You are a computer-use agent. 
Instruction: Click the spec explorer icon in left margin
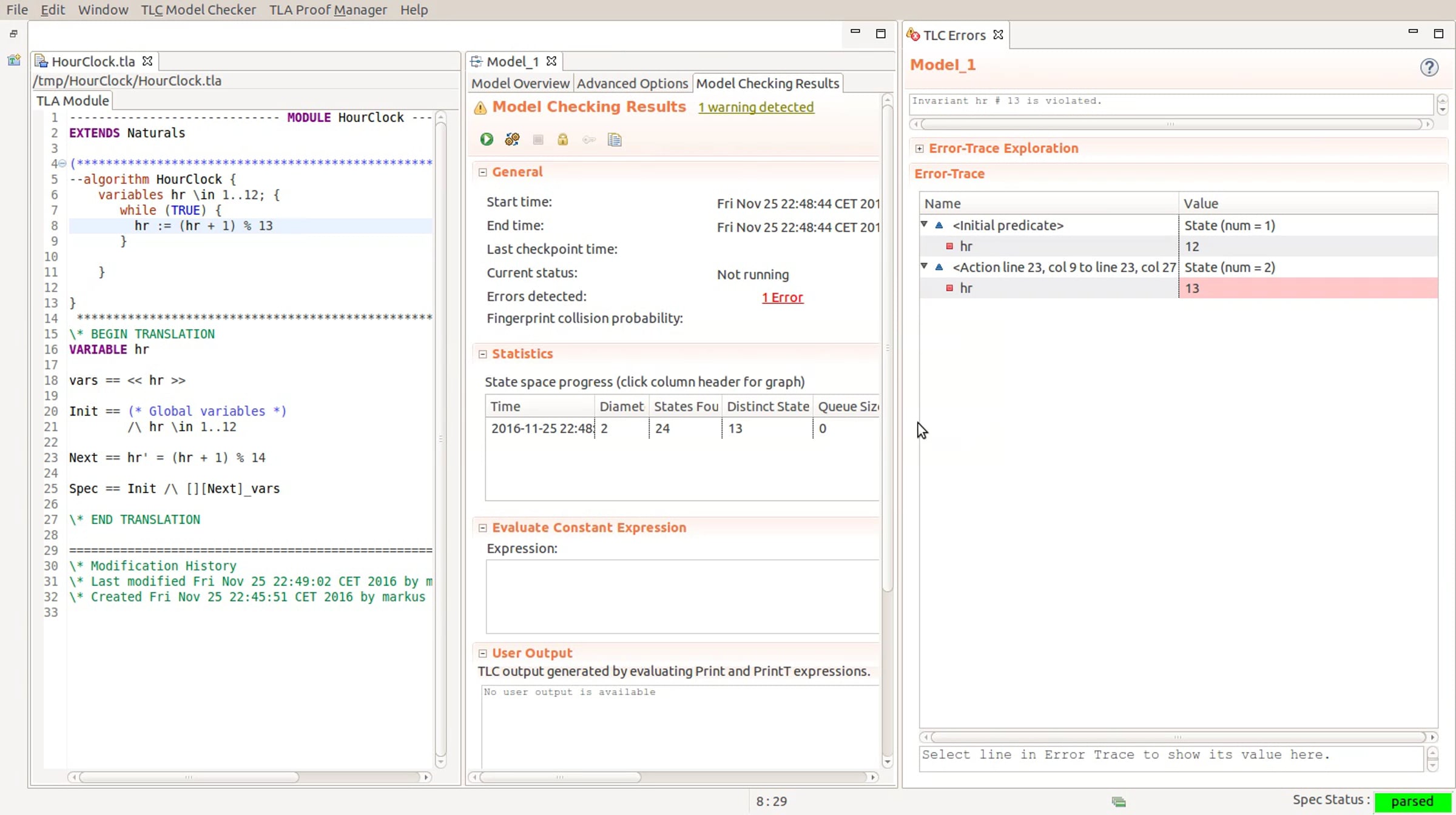tap(13, 59)
